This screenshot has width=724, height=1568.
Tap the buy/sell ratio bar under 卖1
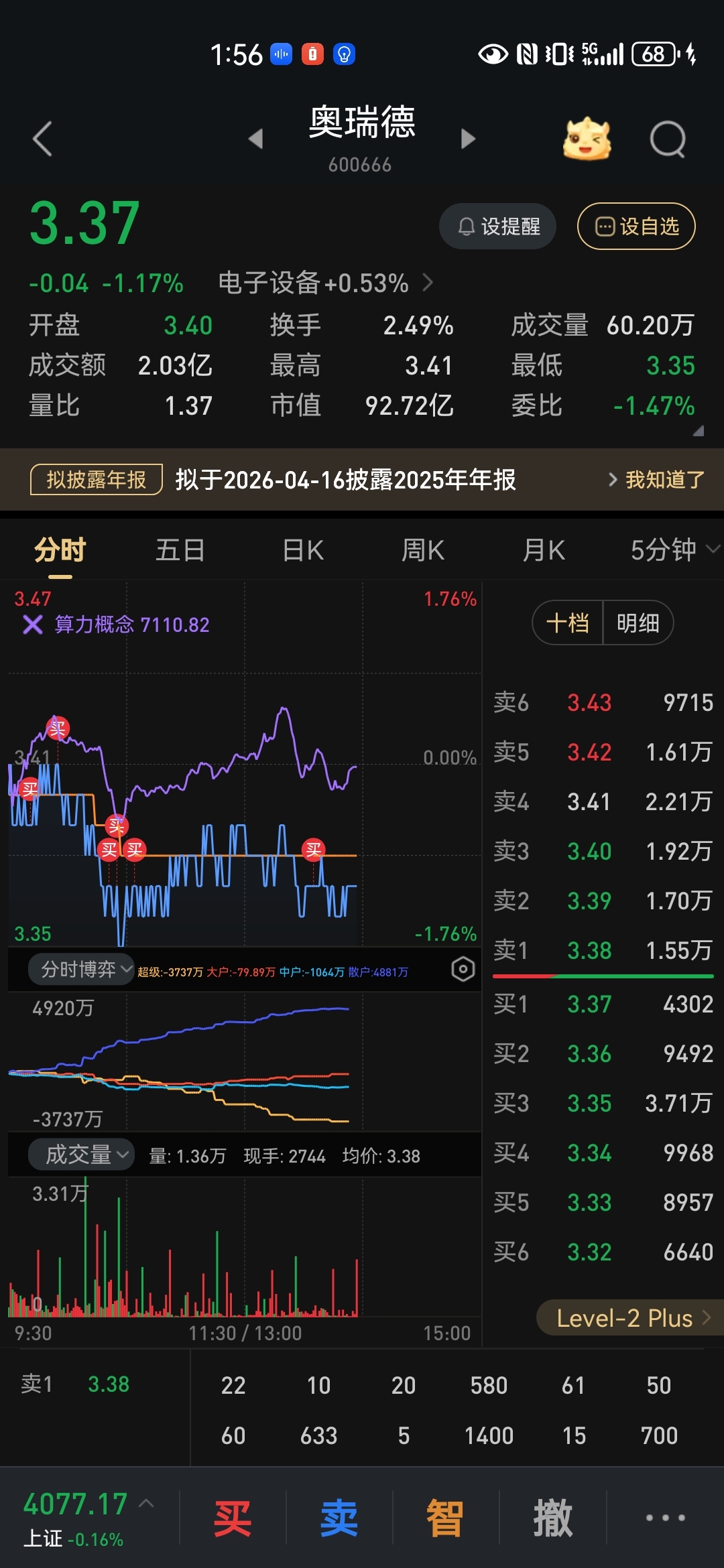point(603,976)
